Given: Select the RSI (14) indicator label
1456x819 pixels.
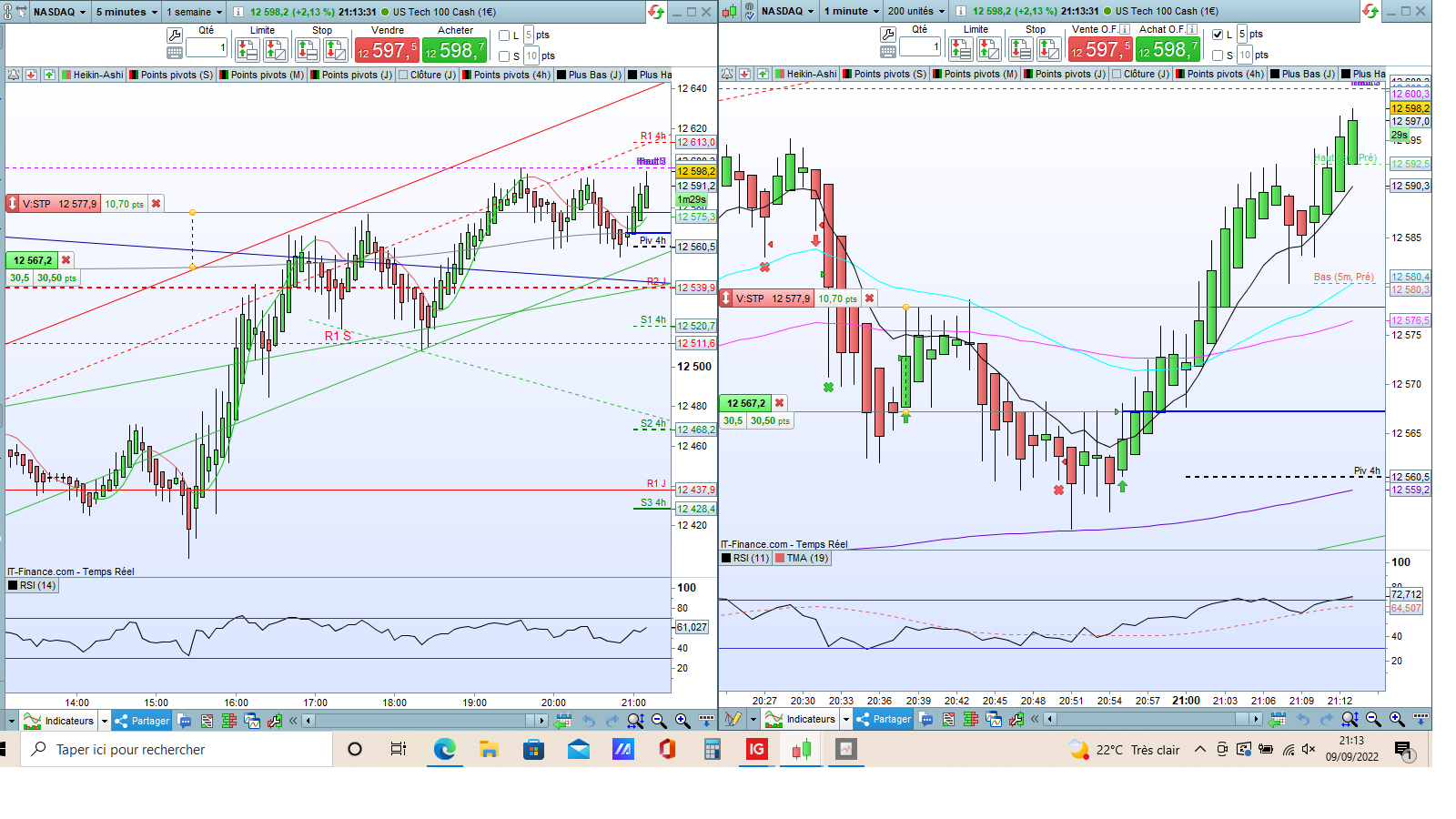Looking at the screenshot, I should (x=32, y=585).
